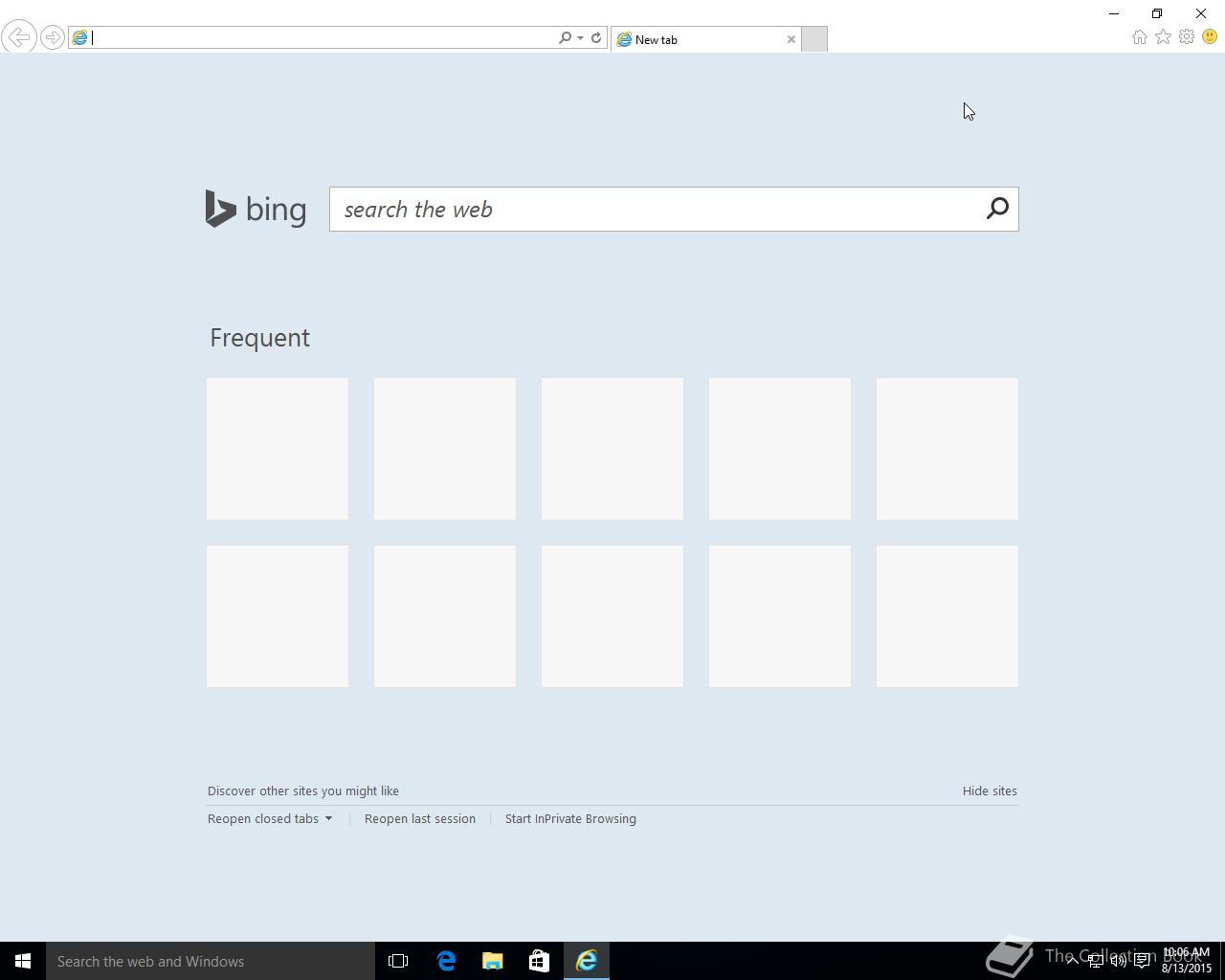Image resolution: width=1225 pixels, height=980 pixels.
Task: Start InPrivate Browsing link
Action: point(570,819)
